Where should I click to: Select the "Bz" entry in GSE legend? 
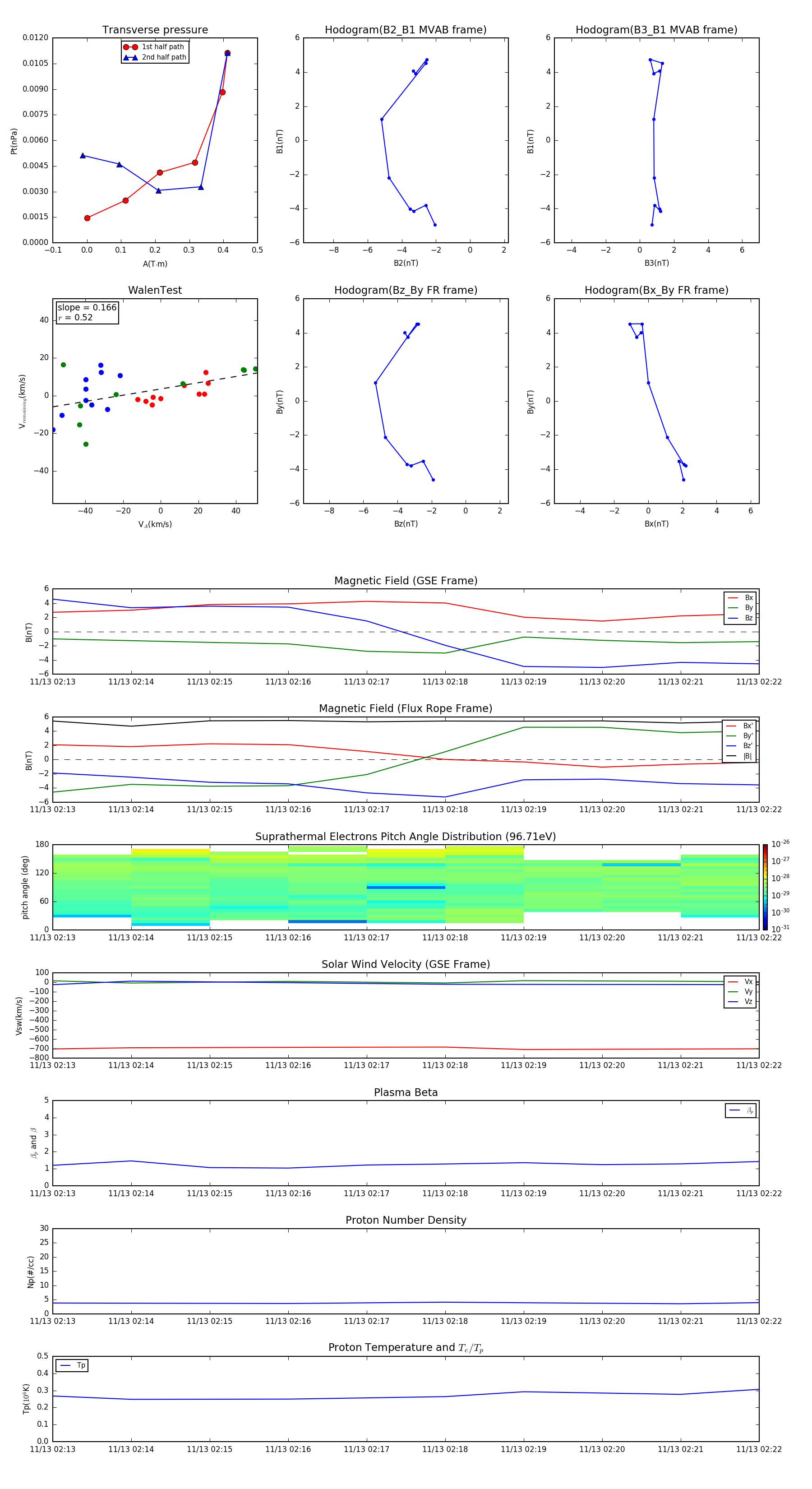pyautogui.click(x=740, y=618)
